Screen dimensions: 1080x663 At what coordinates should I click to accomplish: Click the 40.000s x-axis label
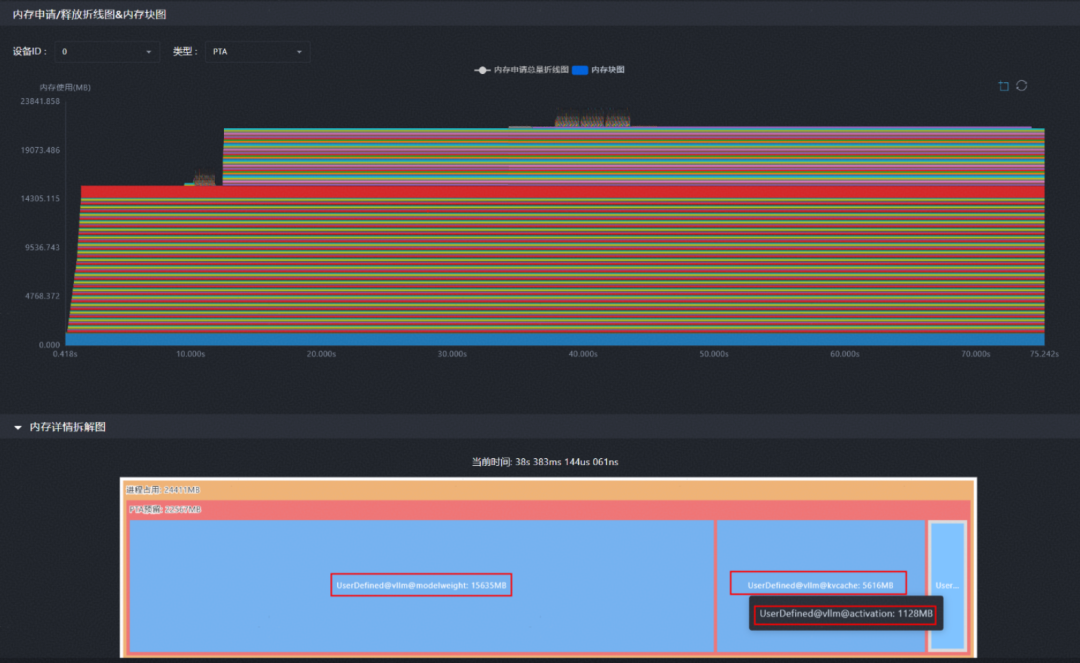pos(583,354)
